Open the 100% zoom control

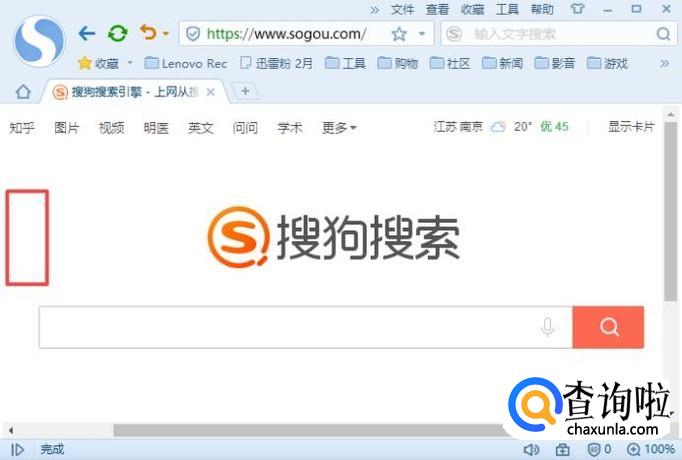(x=651, y=449)
